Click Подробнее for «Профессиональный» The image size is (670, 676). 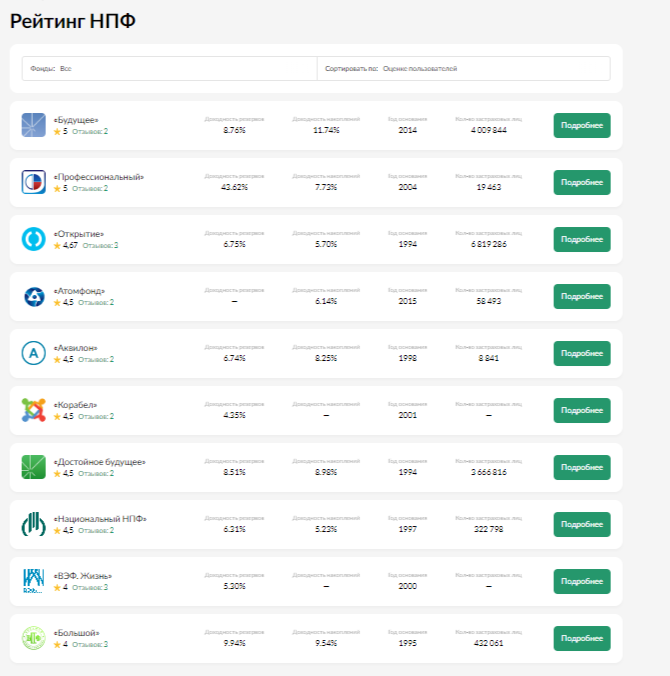582,182
